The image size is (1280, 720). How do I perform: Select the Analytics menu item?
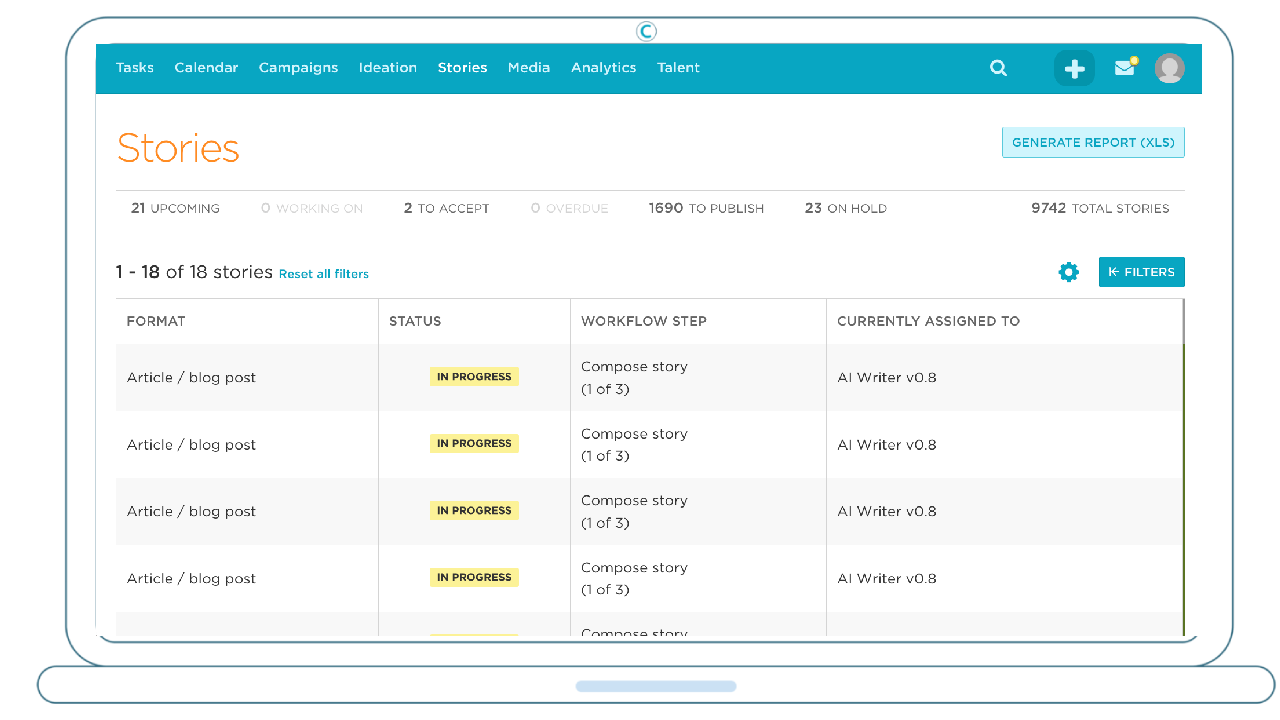point(603,68)
